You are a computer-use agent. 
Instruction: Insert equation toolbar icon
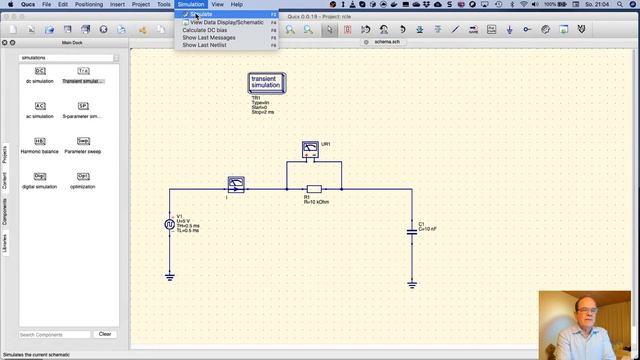tap(491, 29)
